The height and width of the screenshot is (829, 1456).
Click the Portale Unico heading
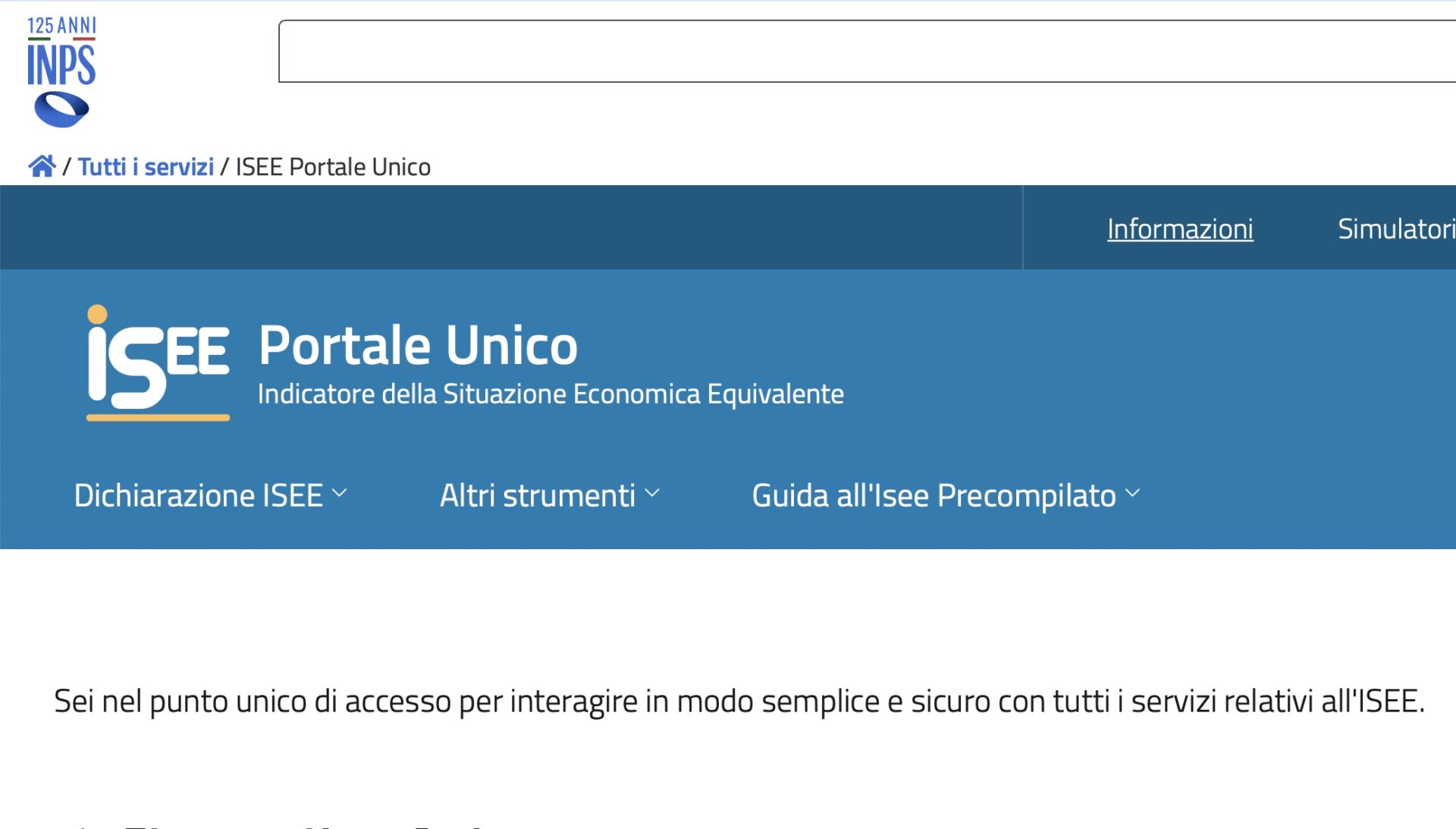(418, 345)
